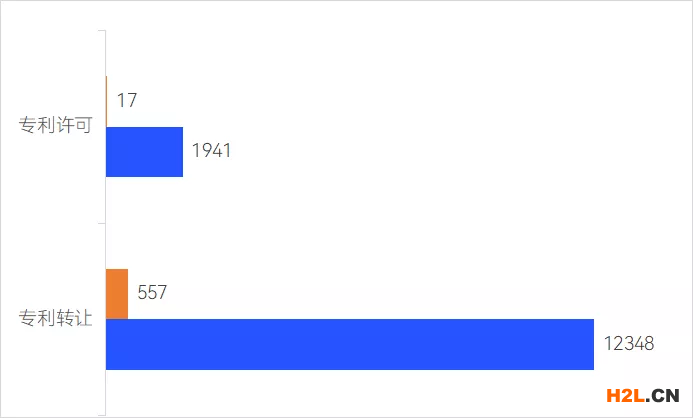Image resolution: width=693 pixels, height=418 pixels.
Task: Click the right end of the 12348 bar
Action: point(590,344)
